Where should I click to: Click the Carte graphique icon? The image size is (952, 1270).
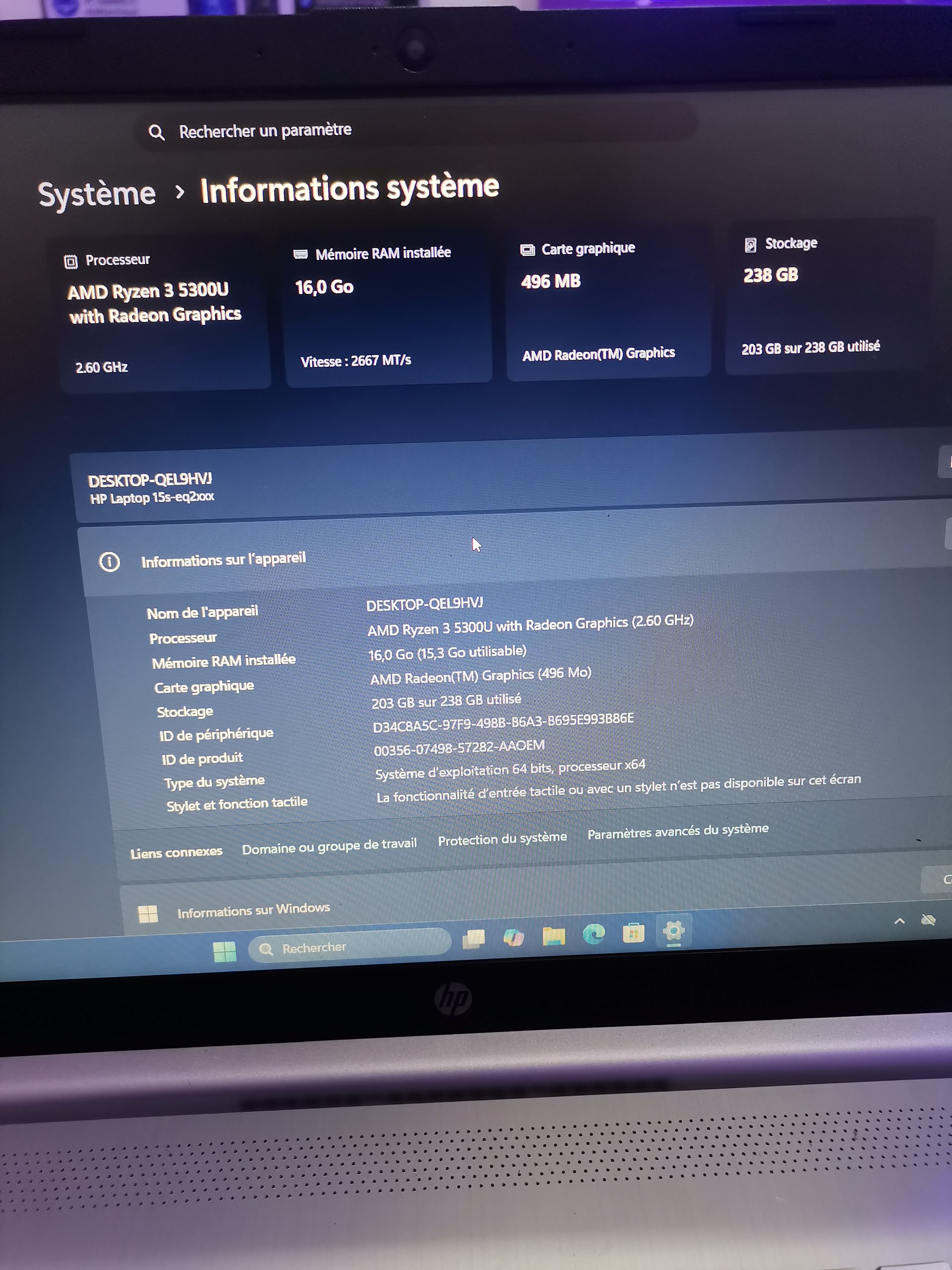pyautogui.click(x=527, y=250)
